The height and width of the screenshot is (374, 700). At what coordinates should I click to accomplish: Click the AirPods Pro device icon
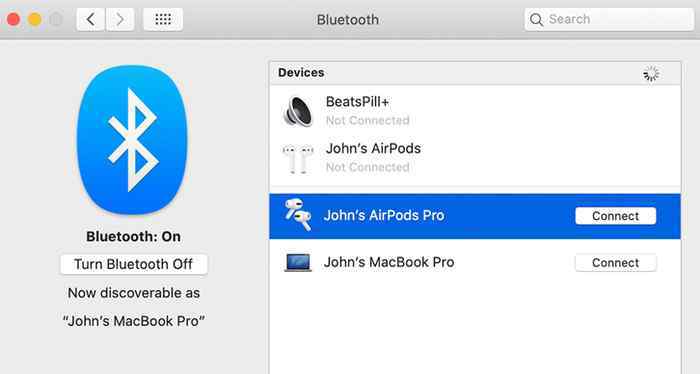[298, 215]
